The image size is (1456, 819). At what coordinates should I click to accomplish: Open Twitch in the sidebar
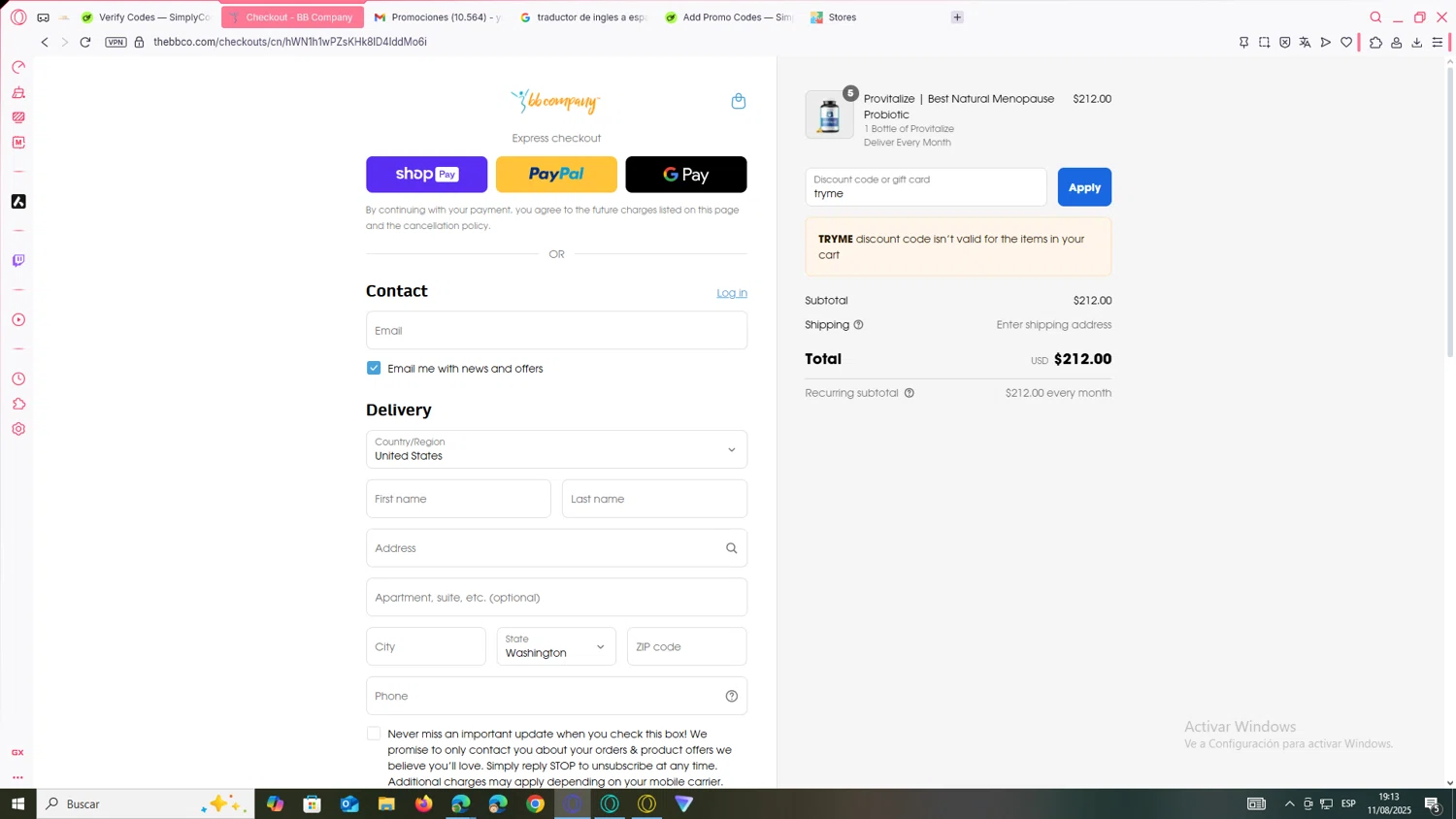[x=18, y=261]
